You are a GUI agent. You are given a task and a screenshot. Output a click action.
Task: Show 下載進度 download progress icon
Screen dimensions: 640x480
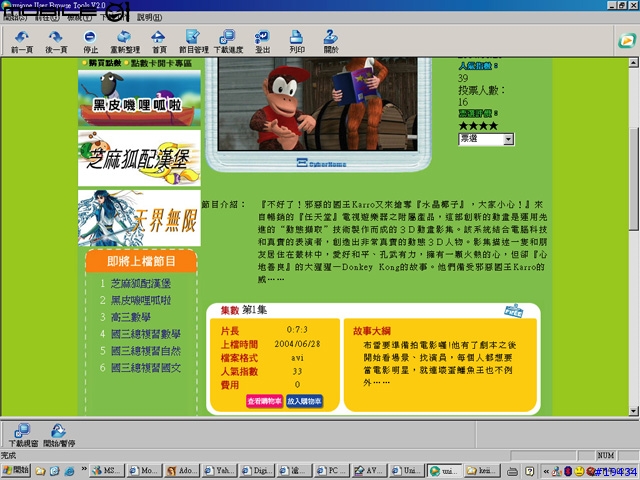(x=228, y=41)
